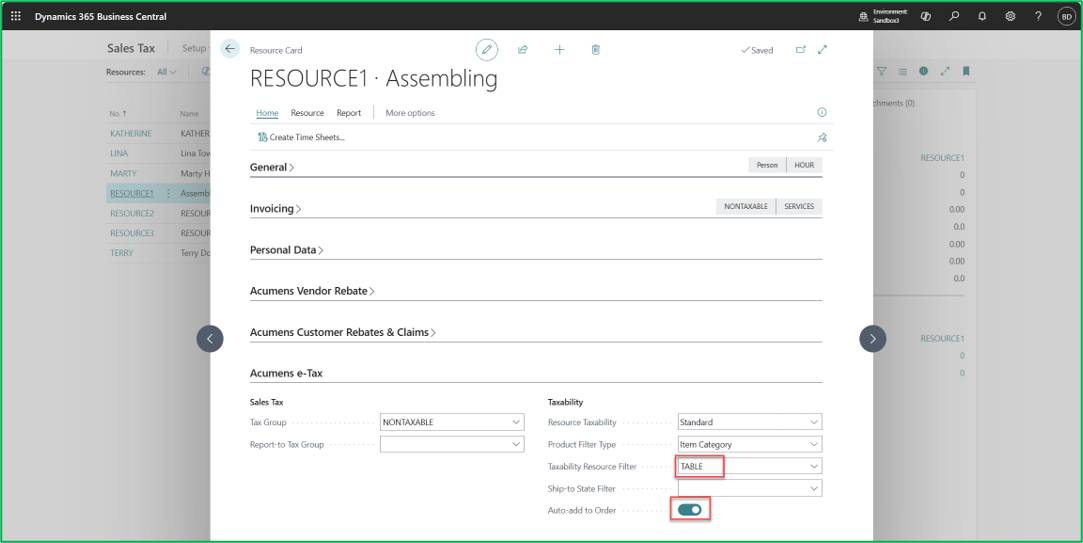Screen dimensions: 1083x543
Task: Open RESOURCE2 in the list
Action: (x=132, y=213)
